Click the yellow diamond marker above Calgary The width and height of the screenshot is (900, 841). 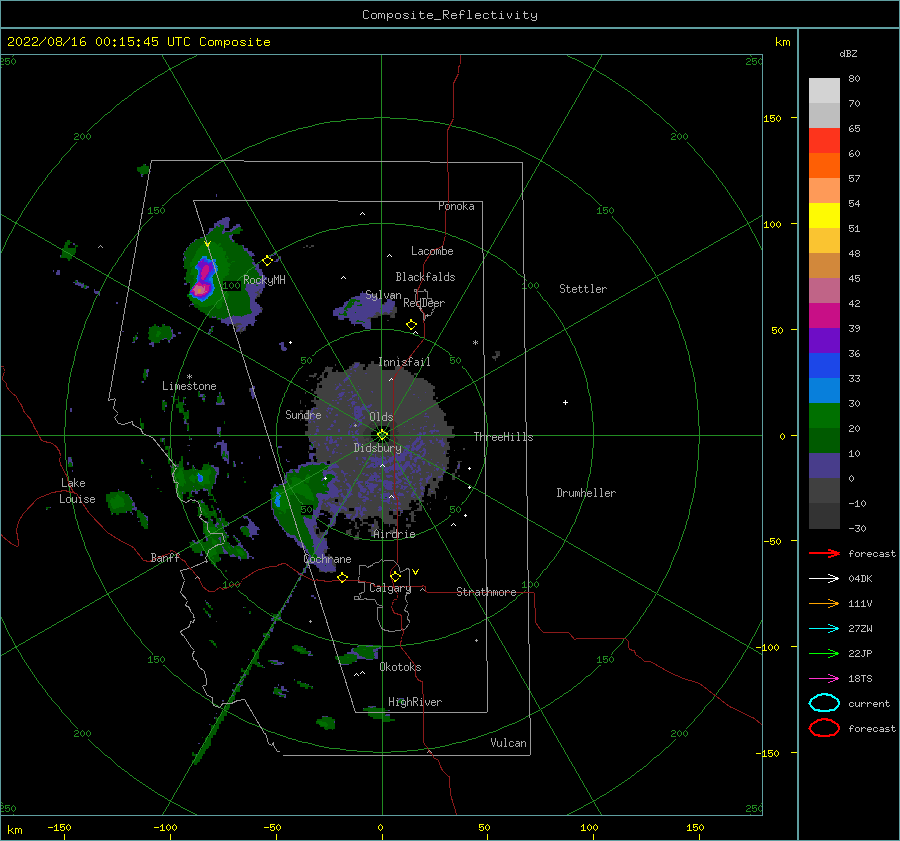[395, 576]
